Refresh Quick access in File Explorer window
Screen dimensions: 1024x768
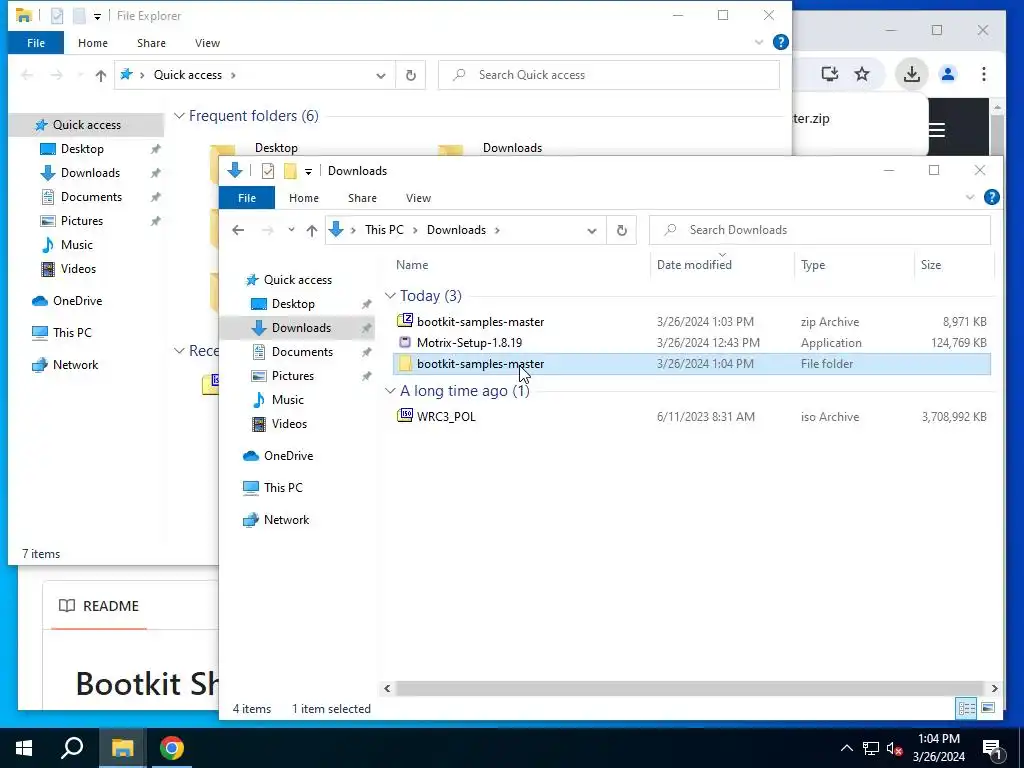click(411, 75)
